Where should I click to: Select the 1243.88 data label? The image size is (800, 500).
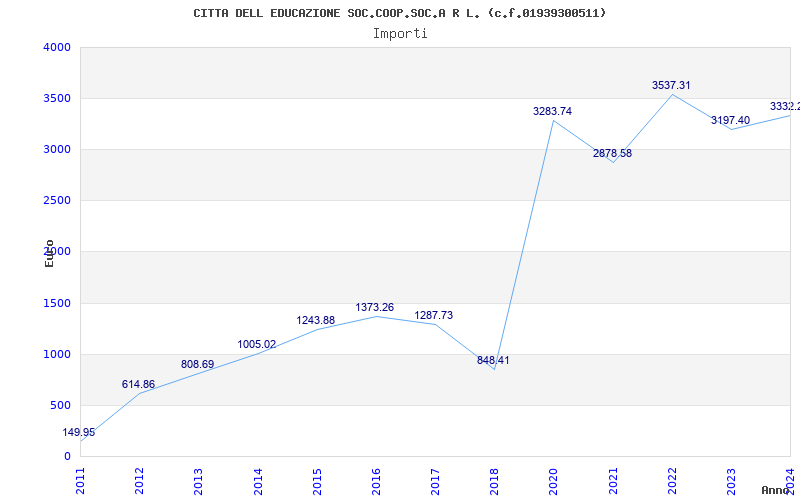pos(316,321)
